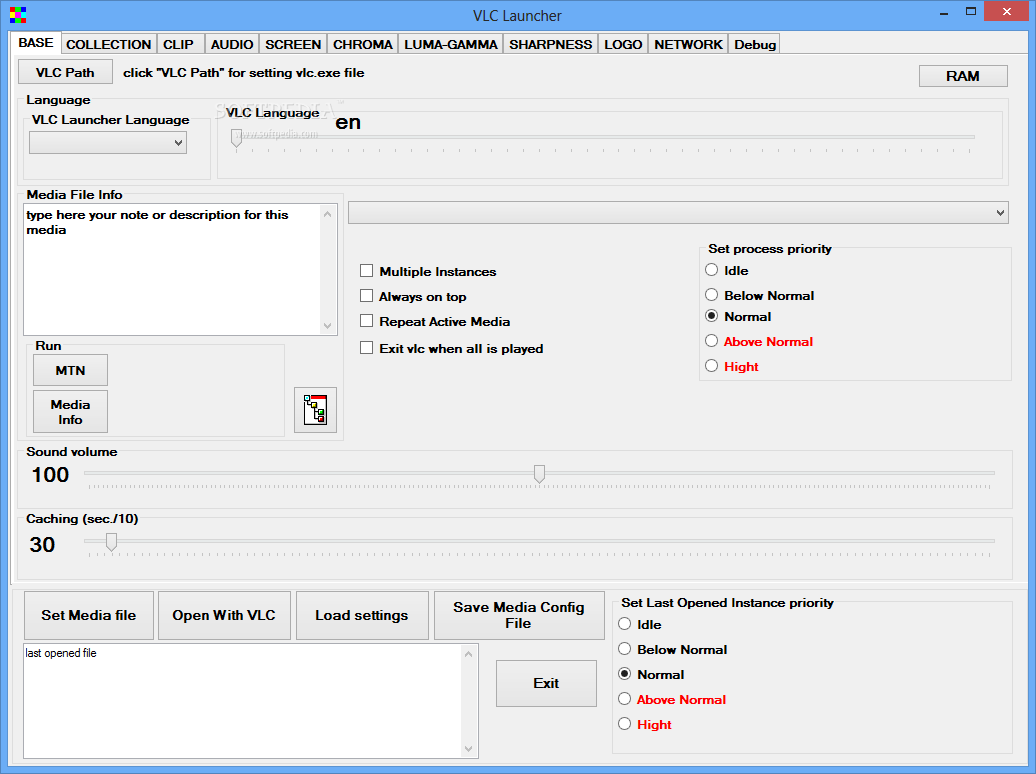Go to the NETWORK tab
Image resolution: width=1036 pixels, height=774 pixels.
tap(688, 44)
